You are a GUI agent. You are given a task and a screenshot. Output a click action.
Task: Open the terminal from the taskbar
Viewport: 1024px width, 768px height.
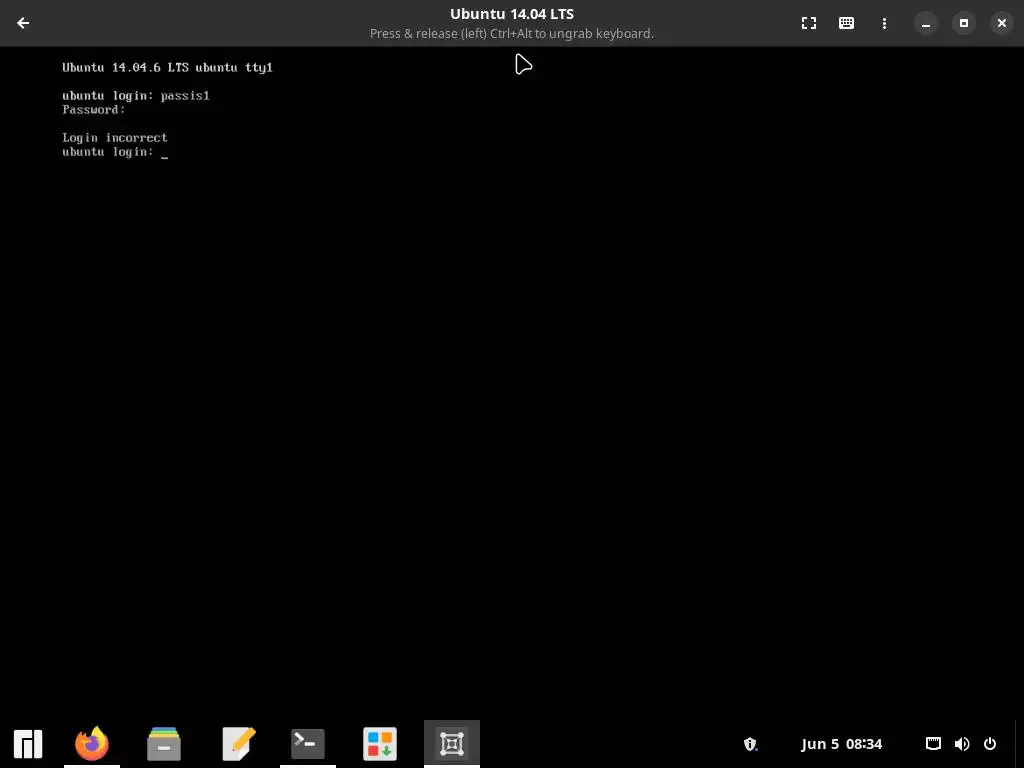click(308, 744)
